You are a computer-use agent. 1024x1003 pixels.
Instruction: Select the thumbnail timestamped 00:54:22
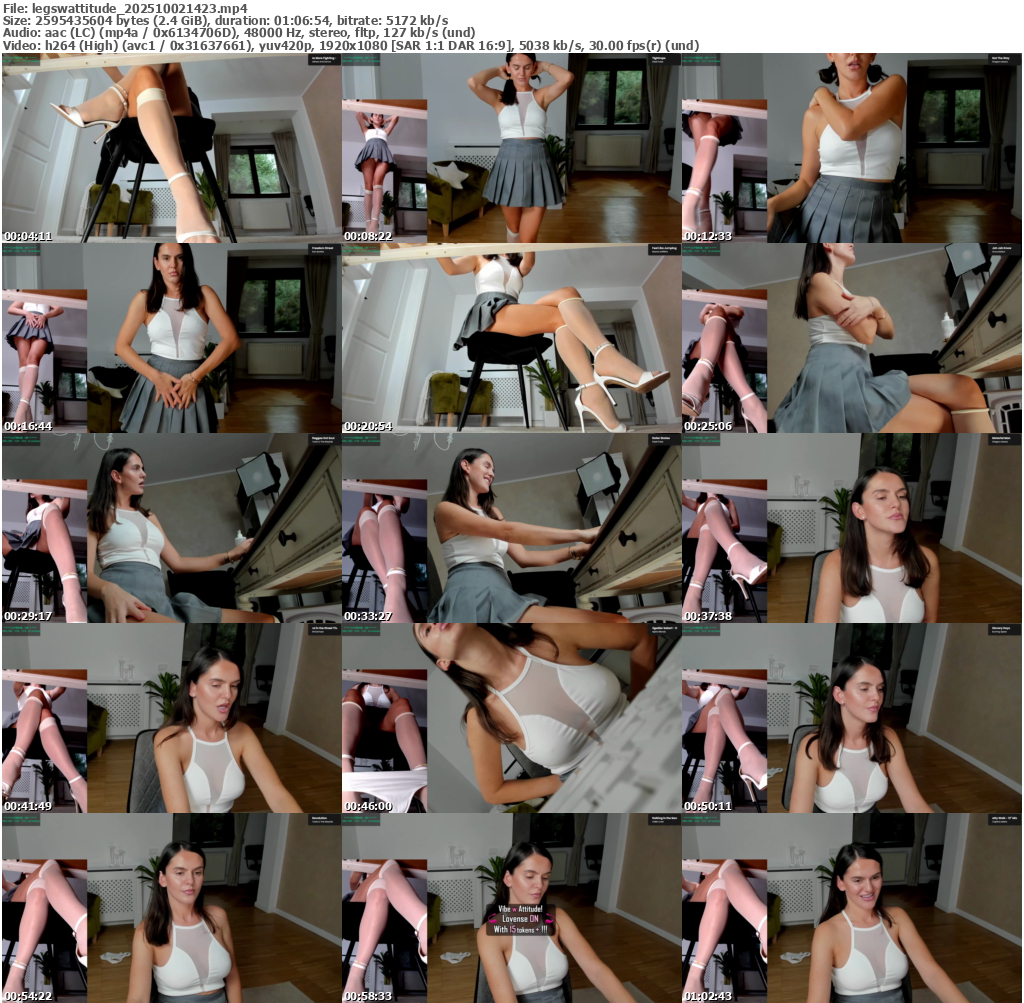172,908
